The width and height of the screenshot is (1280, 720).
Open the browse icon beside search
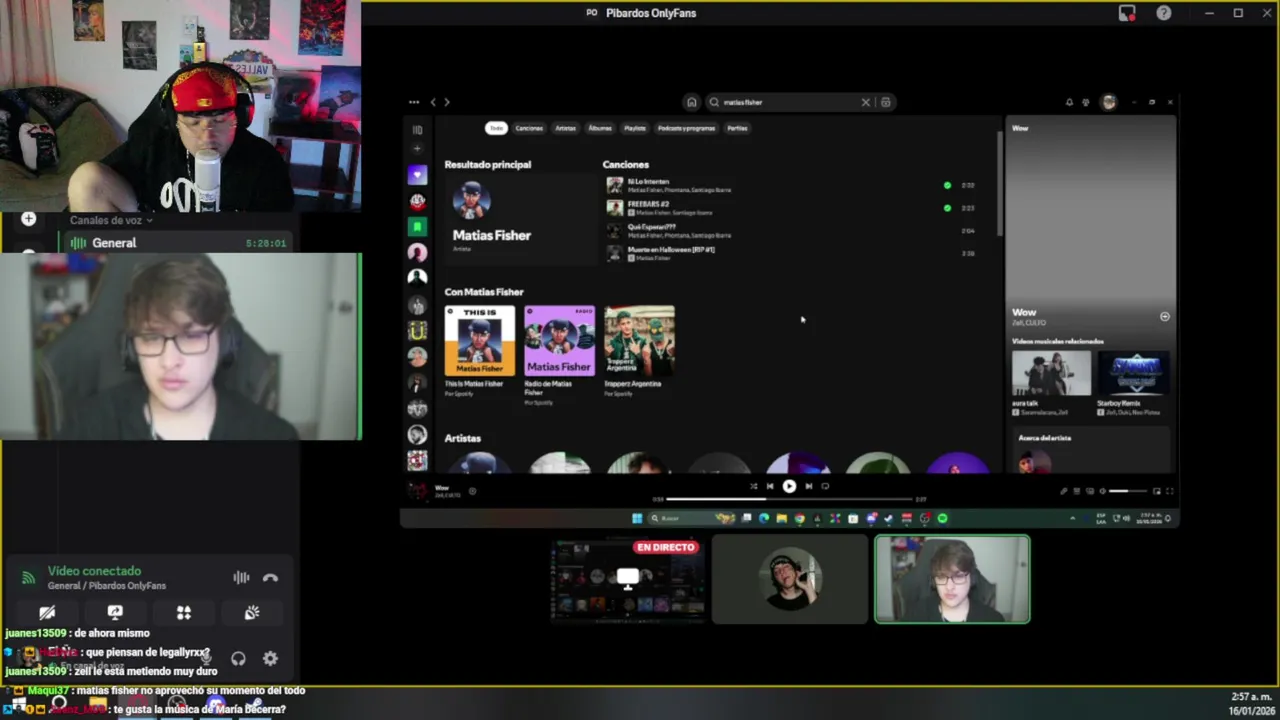click(885, 102)
